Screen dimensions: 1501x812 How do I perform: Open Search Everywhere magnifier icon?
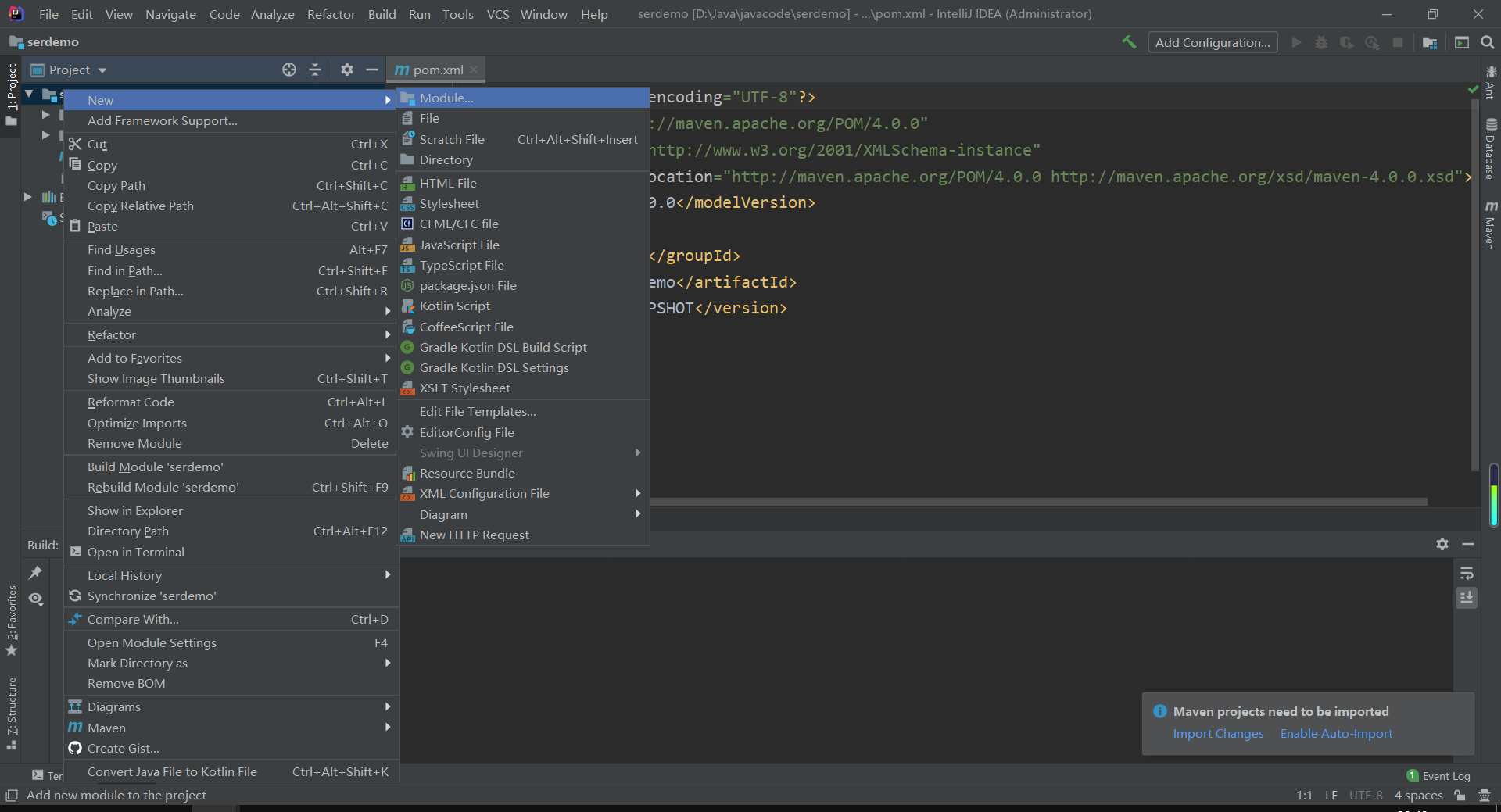tap(1487, 42)
